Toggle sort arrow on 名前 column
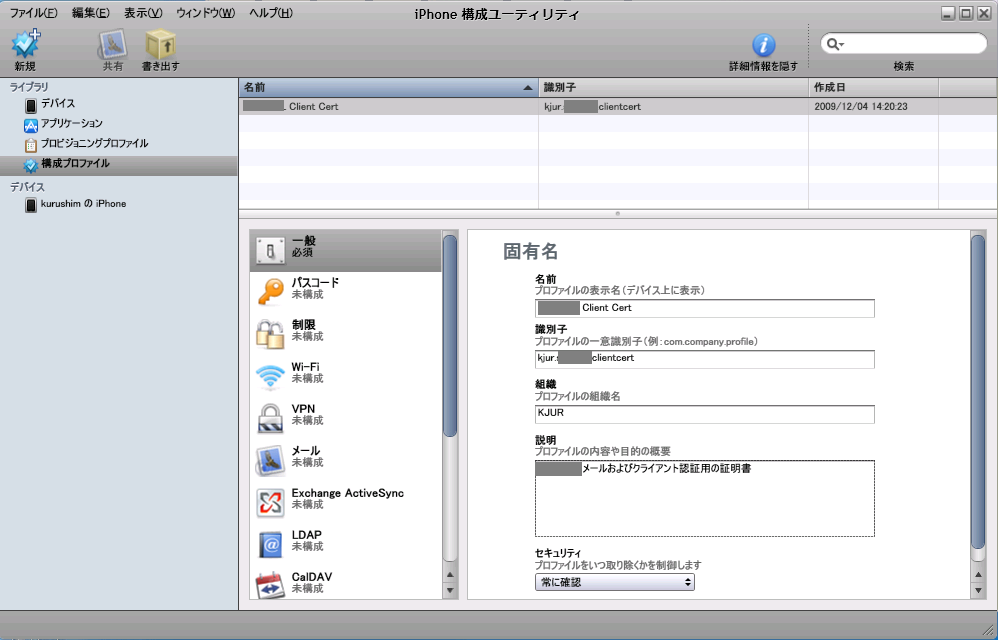The image size is (998, 640). tap(528, 88)
